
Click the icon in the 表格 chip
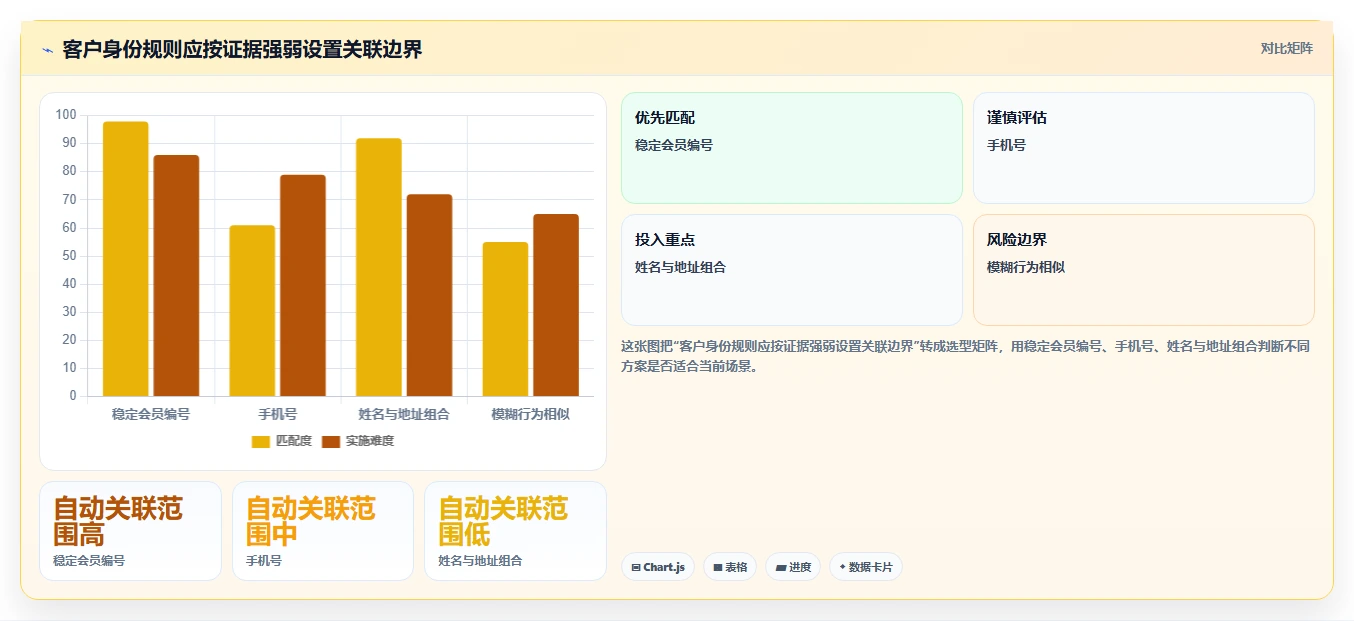[718, 567]
